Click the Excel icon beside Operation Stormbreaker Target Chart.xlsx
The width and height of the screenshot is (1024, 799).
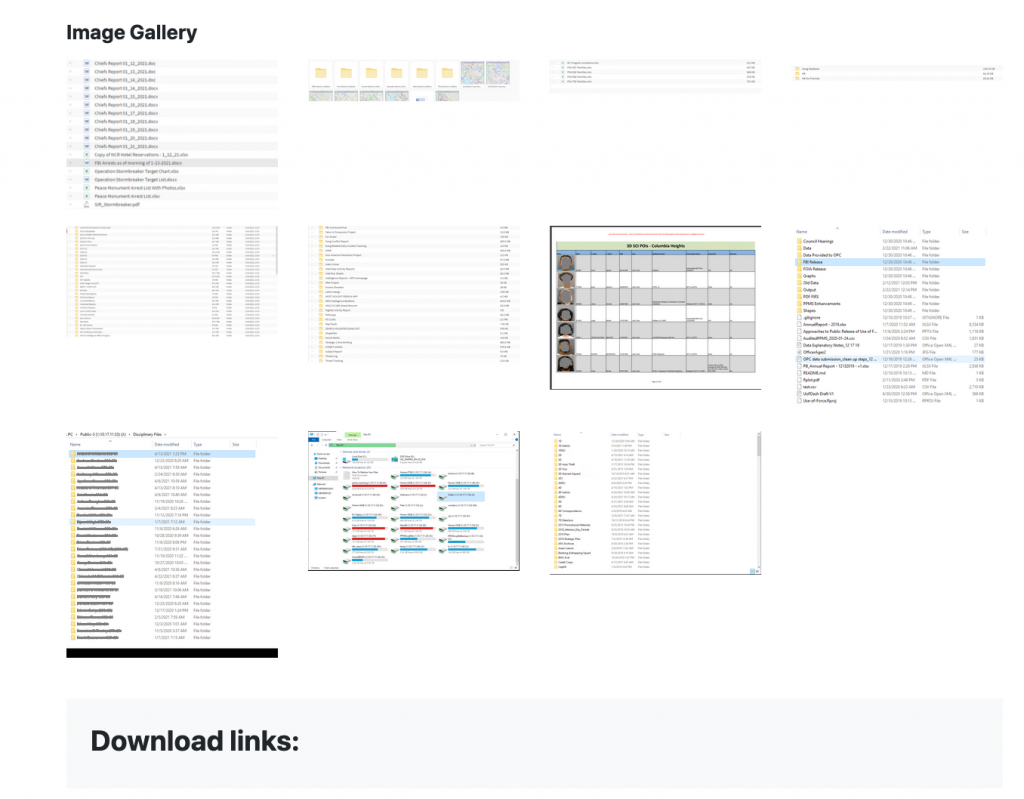pyautogui.click(x=88, y=172)
